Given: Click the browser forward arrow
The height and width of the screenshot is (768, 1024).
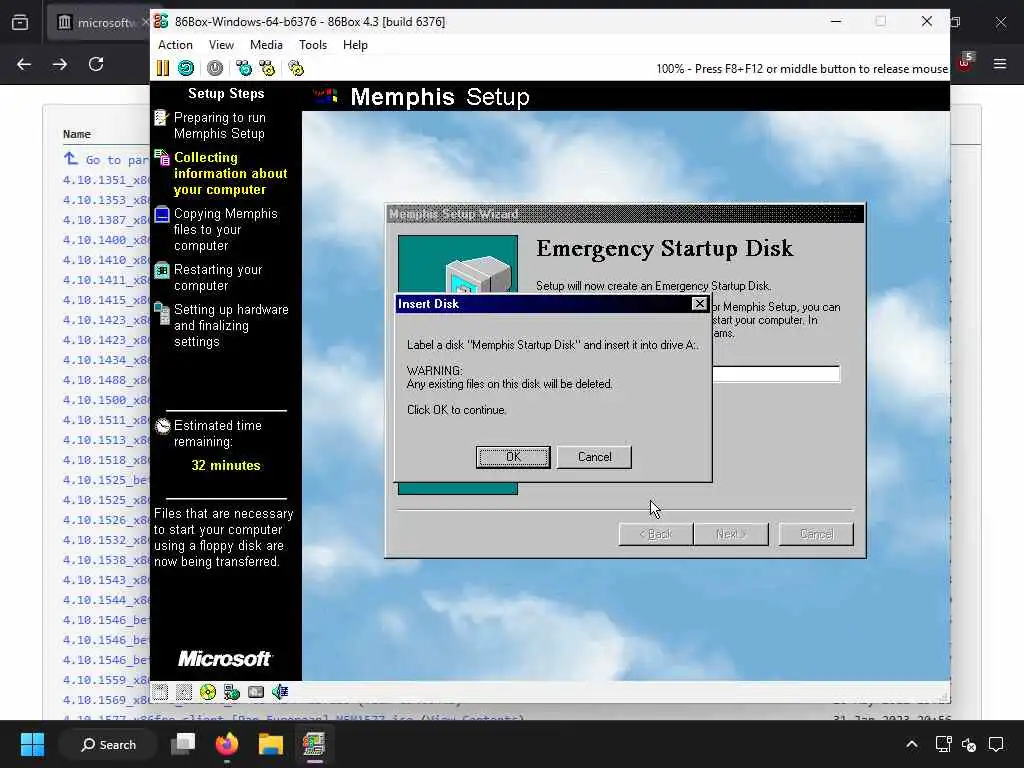Looking at the screenshot, I should click(60, 64).
